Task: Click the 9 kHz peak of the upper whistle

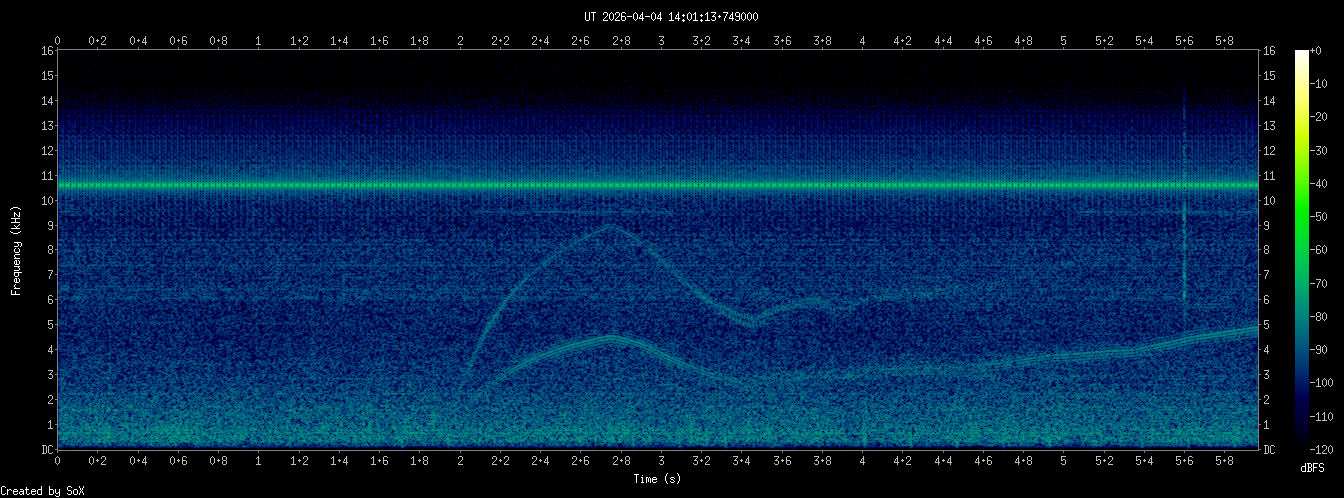Action: tap(609, 227)
